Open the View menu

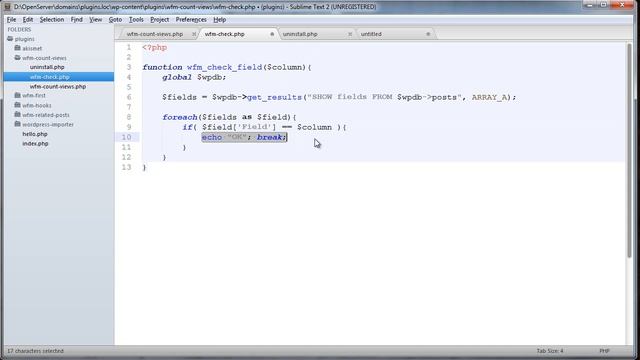coord(96,20)
